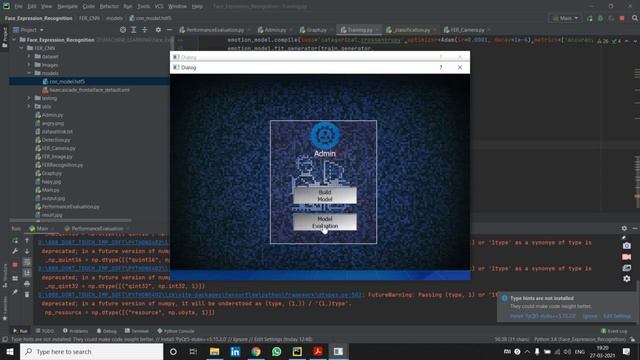The height and width of the screenshot is (360, 640).
Task: Expand the testing folder
Action: [x=29, y=98]
